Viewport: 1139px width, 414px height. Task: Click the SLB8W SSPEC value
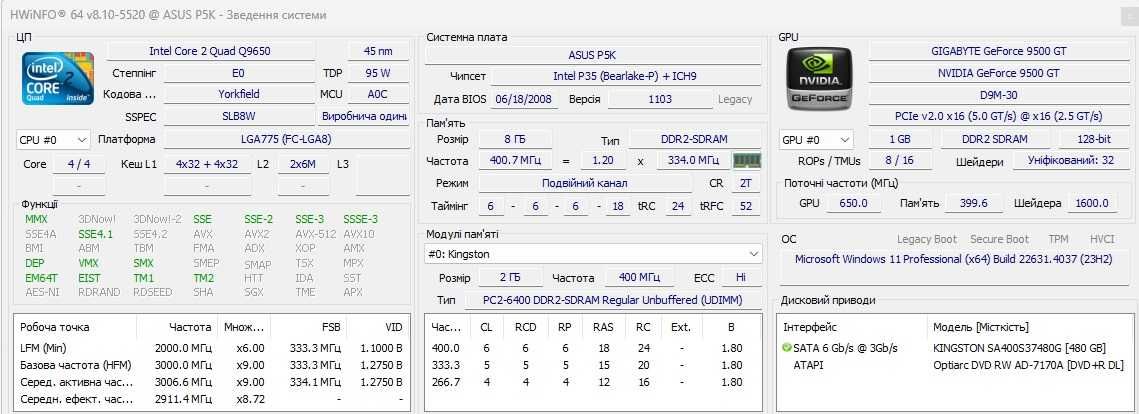(x=239, y=115)
